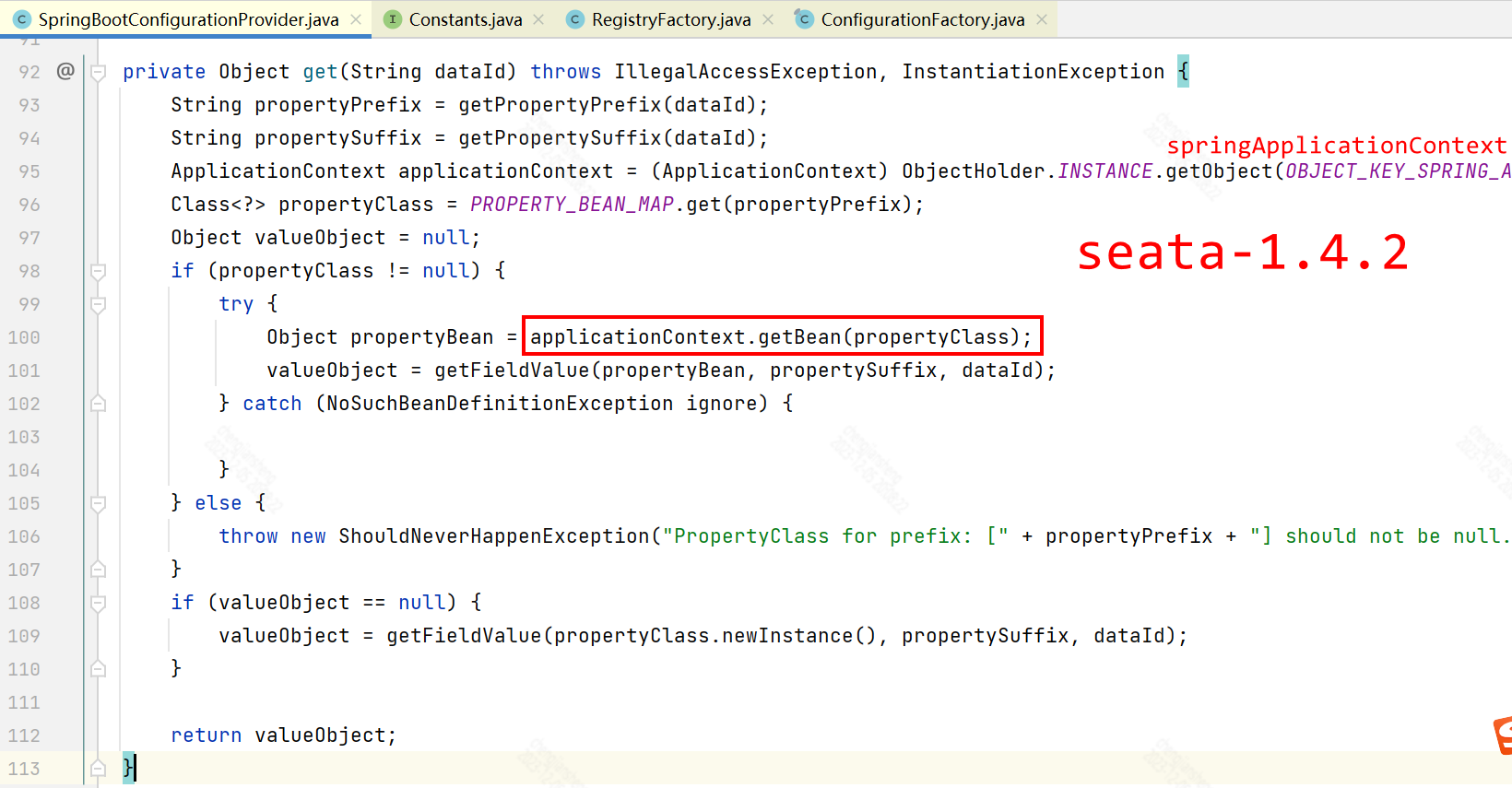
Task: Collapse the if block fold at line 98
Action: tap(98, 271)
